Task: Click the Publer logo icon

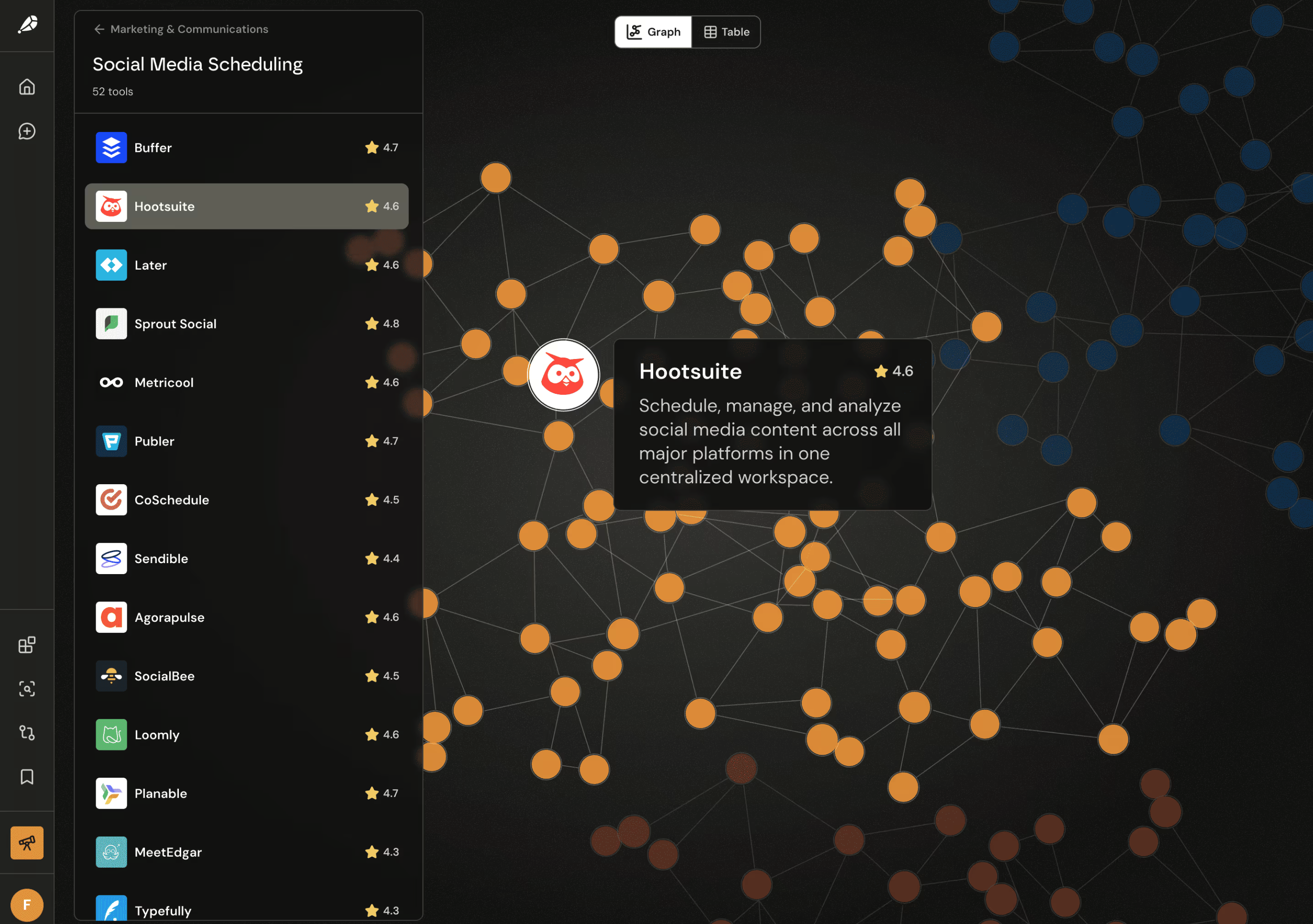Action: point(111,441)
